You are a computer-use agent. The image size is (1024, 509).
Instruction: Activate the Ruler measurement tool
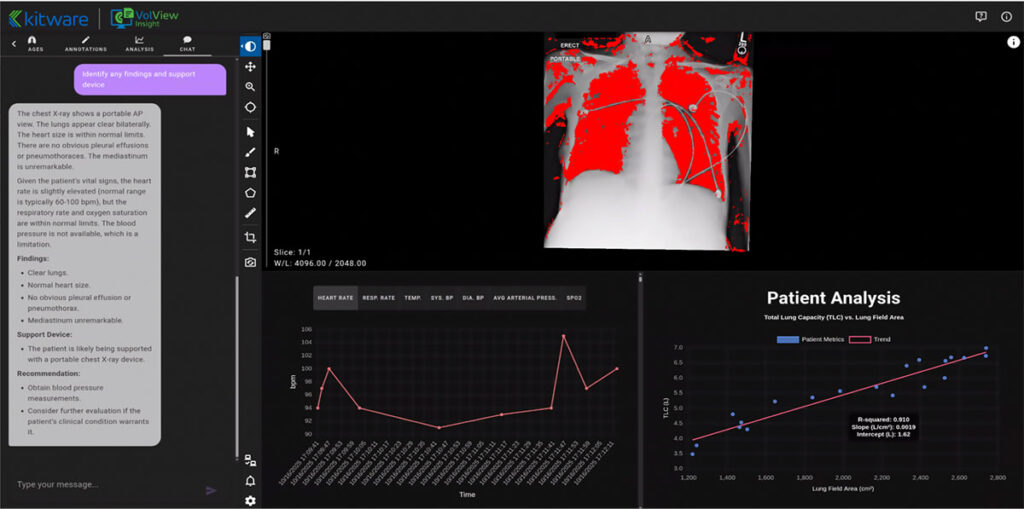click(x=250, y=213)
